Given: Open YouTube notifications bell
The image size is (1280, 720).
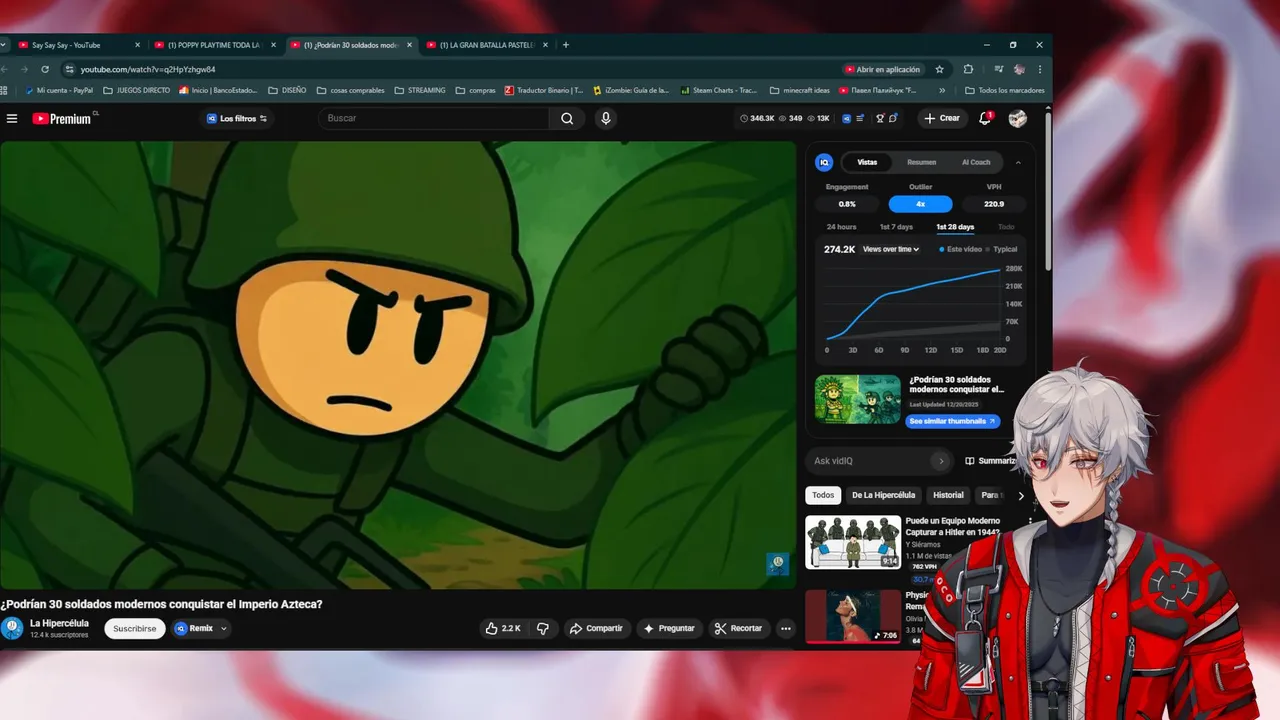Looking at the screenshot, I should coord(985,118).
